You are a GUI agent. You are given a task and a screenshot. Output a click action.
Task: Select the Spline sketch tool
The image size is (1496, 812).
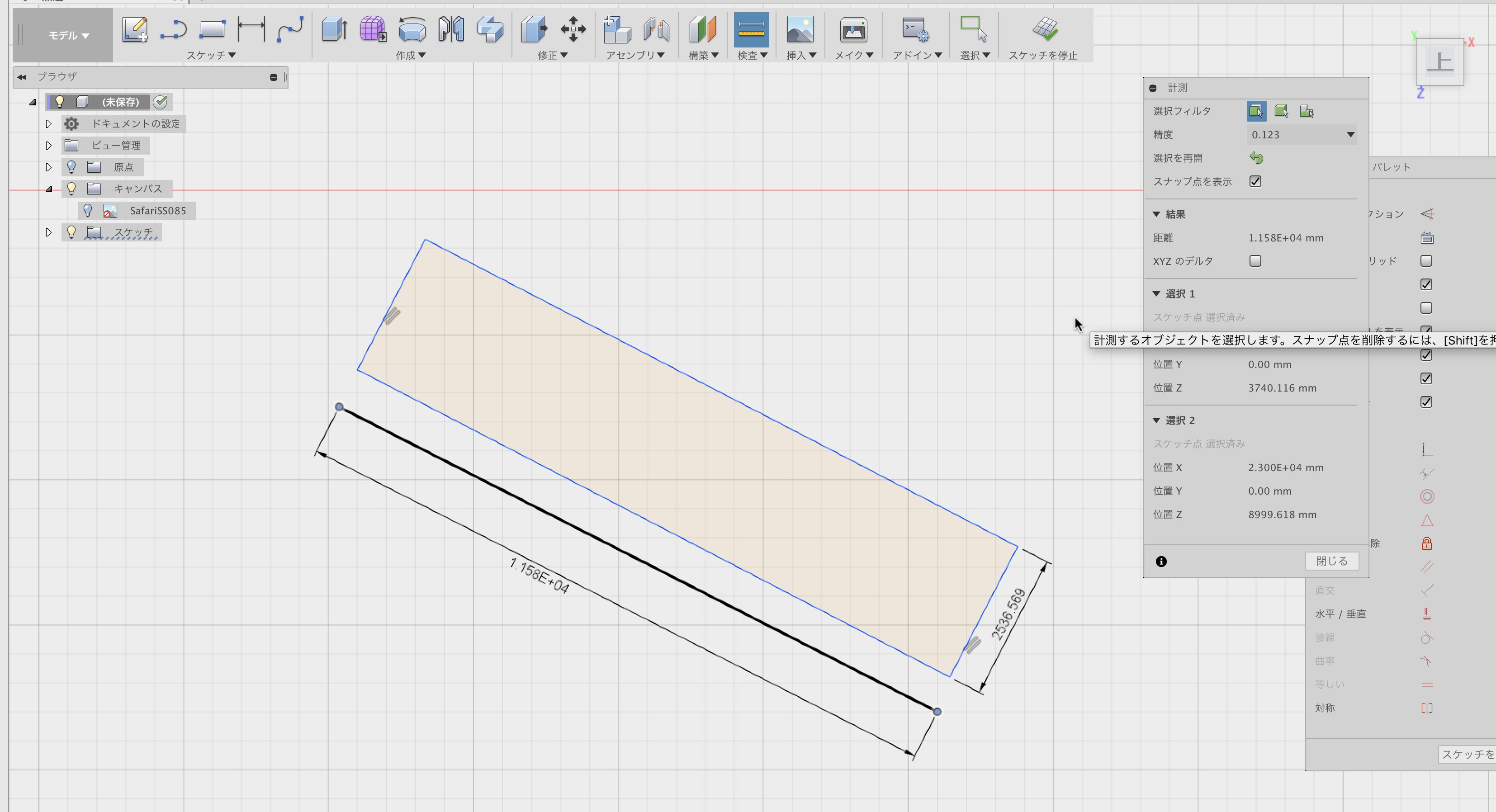[x=290, y=29]
